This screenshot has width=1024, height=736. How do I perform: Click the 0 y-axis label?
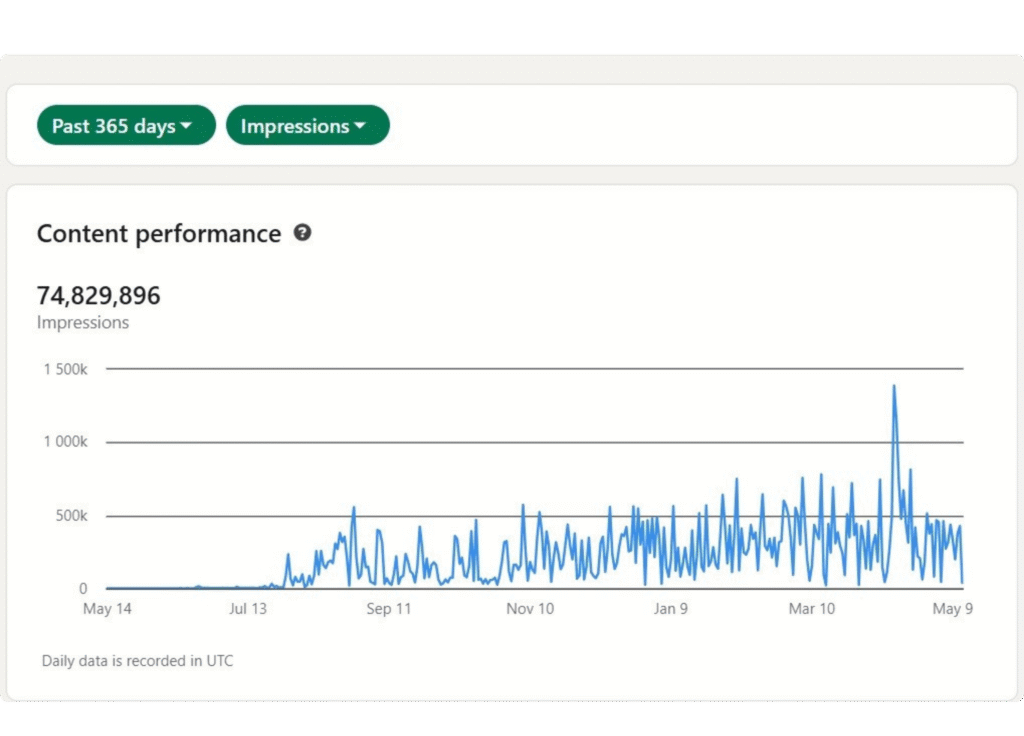click(x=84, y=589)
